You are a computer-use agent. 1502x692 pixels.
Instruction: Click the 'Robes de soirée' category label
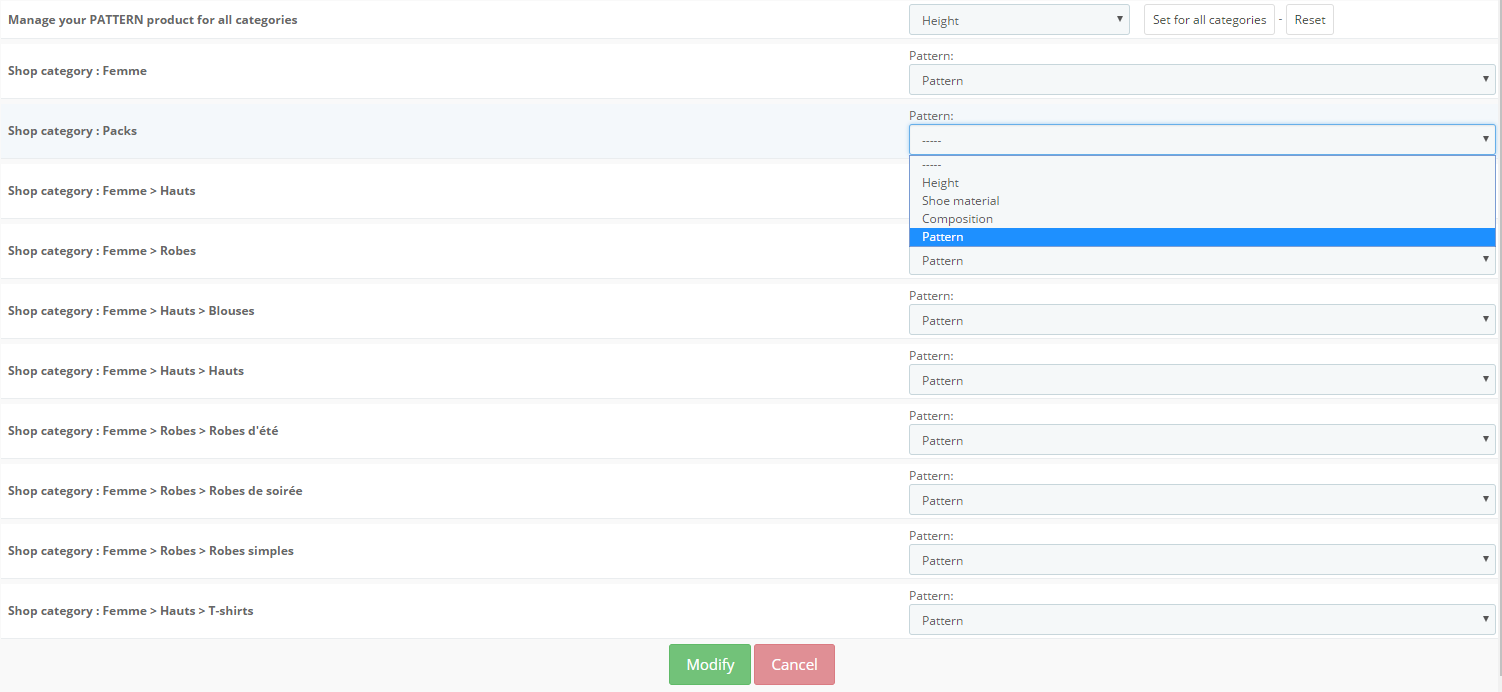pyautogui.click(x=155, y=491)
